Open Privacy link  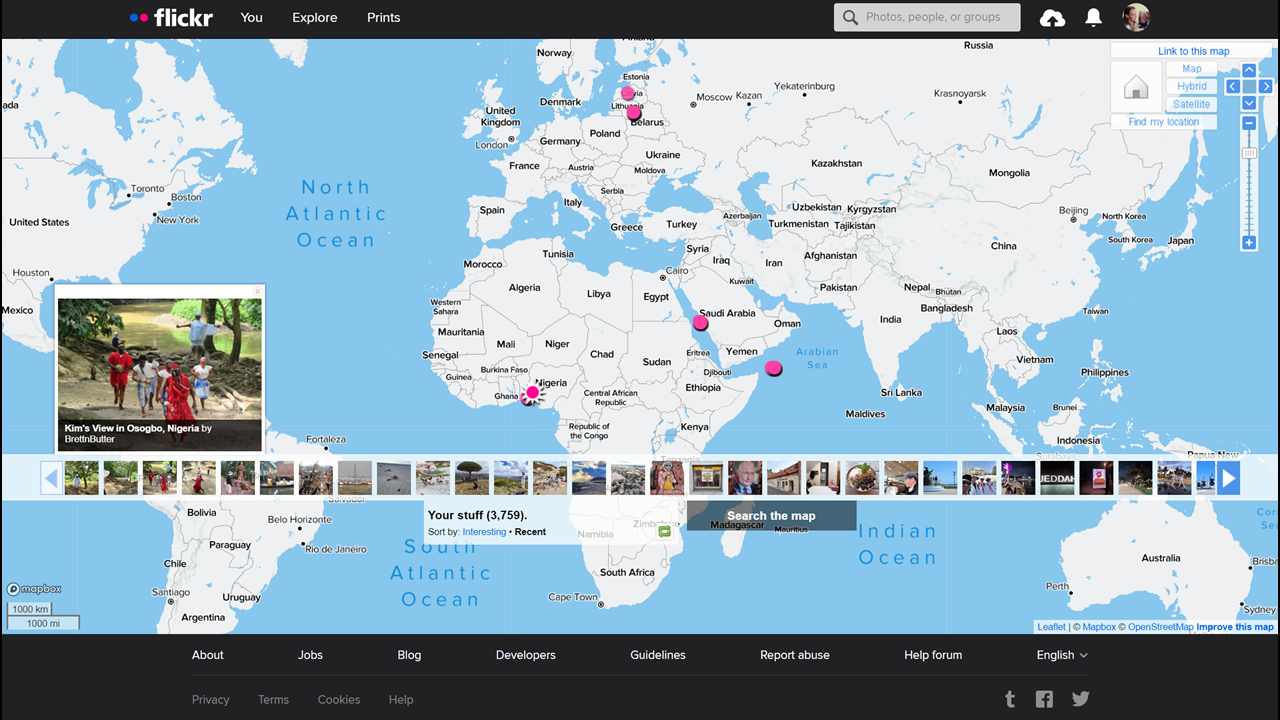[x=211, y=700]
